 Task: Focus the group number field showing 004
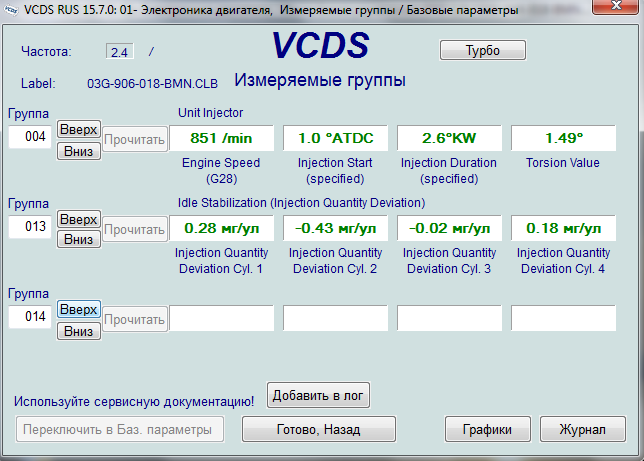point(30,137)
